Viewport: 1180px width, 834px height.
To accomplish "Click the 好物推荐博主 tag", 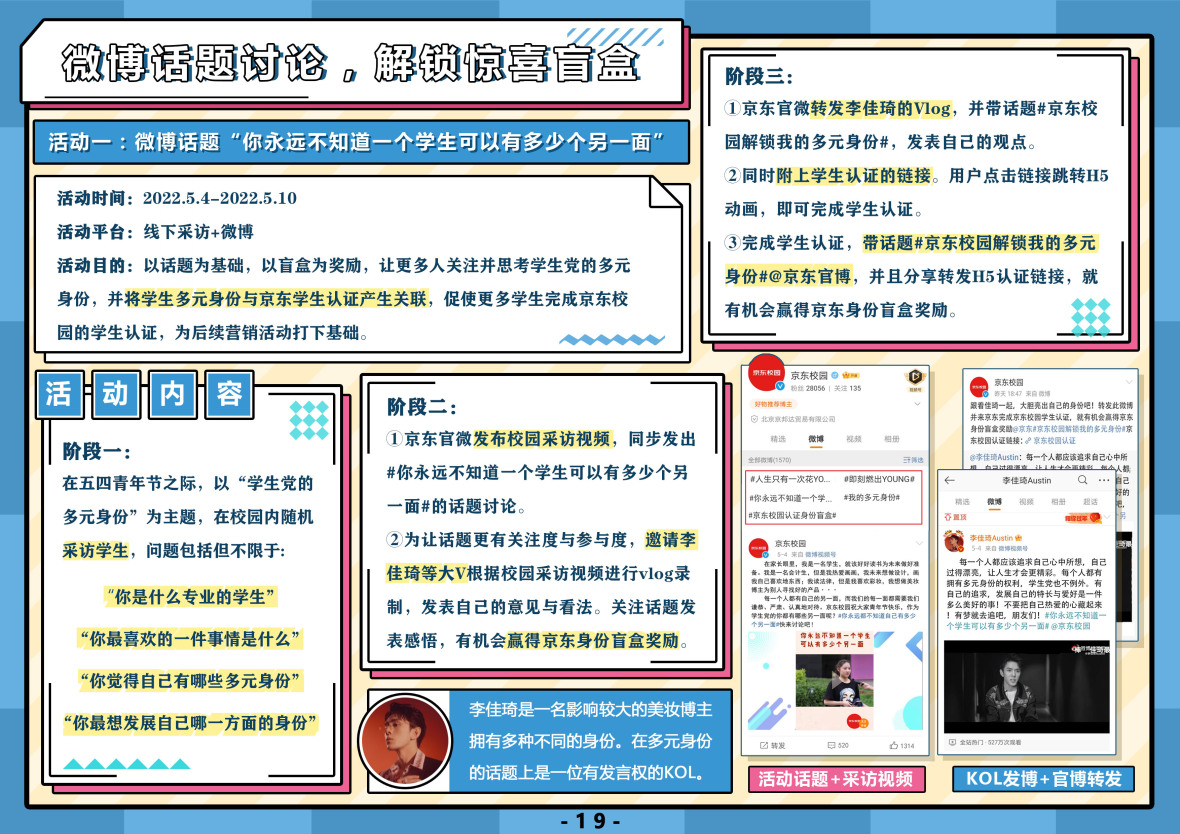I will 774,404.
